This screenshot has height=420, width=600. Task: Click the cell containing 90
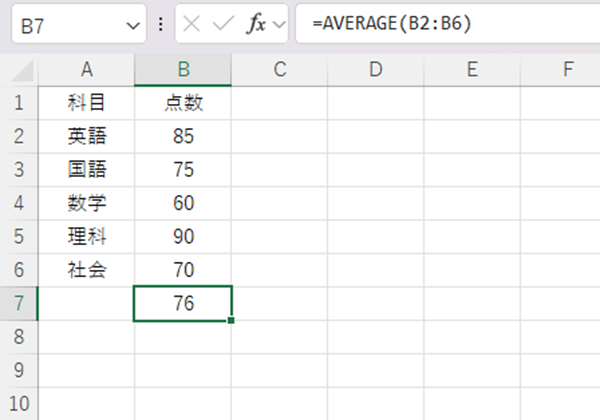183,236
